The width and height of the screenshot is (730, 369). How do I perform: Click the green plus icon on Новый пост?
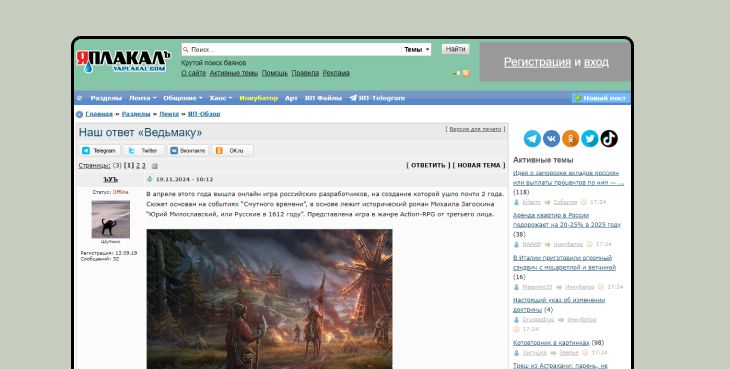coord(578,98)
